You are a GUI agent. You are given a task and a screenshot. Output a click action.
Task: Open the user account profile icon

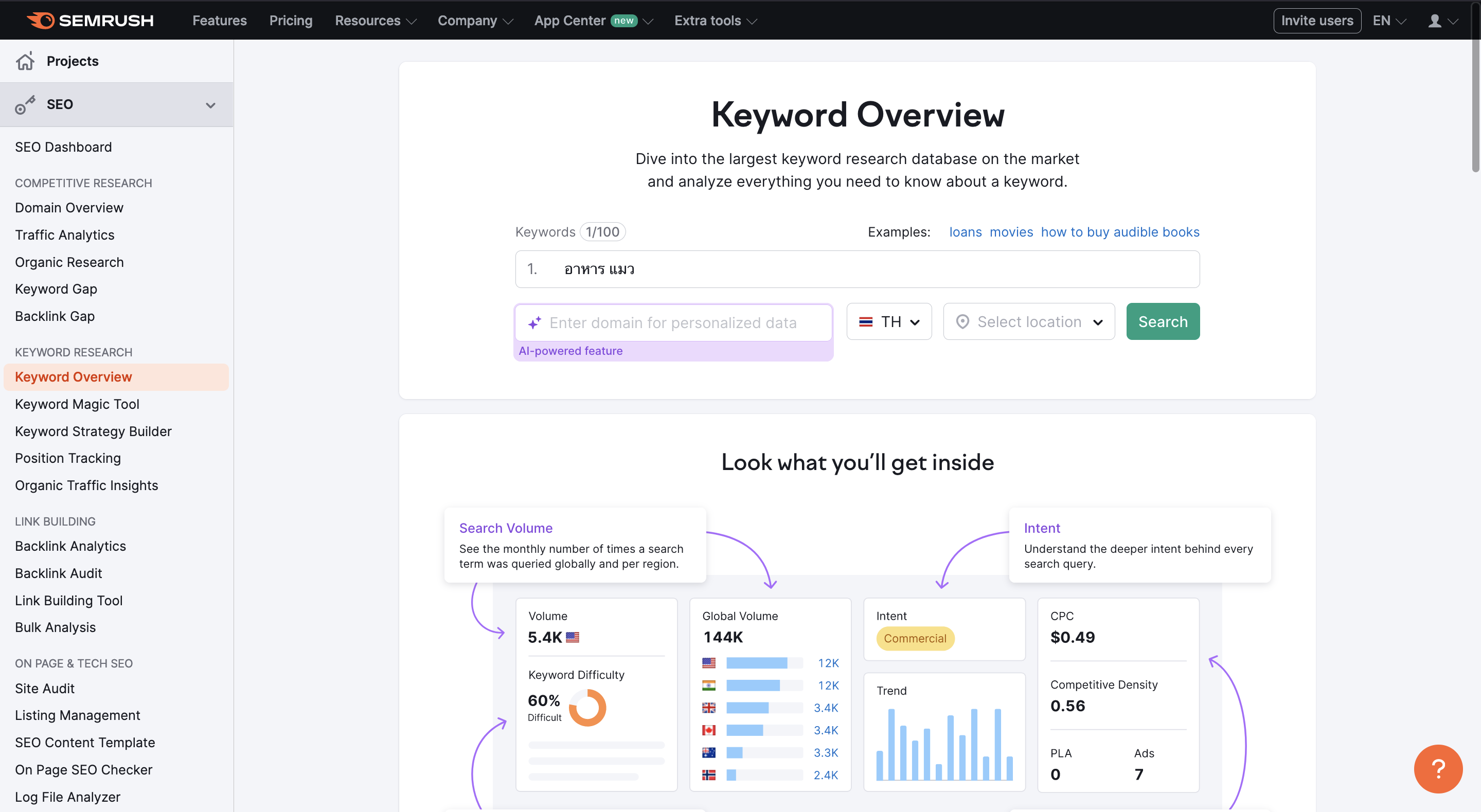1434,21
